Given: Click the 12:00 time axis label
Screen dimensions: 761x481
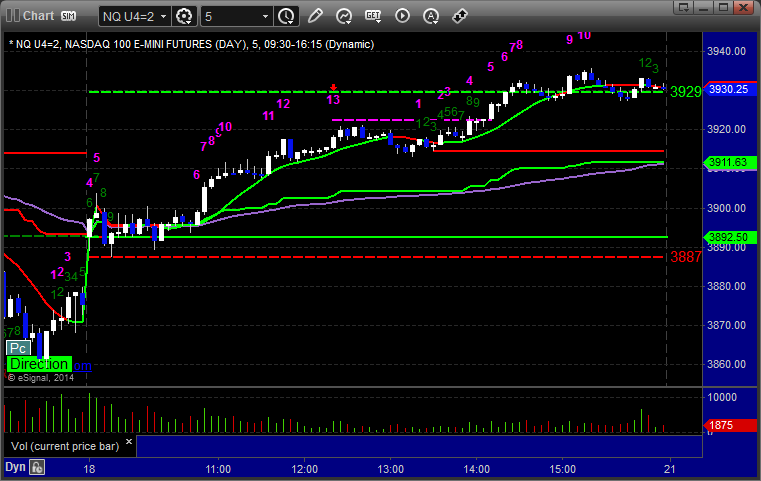Looking at the screenshot, I should click(x=305, y=469).
